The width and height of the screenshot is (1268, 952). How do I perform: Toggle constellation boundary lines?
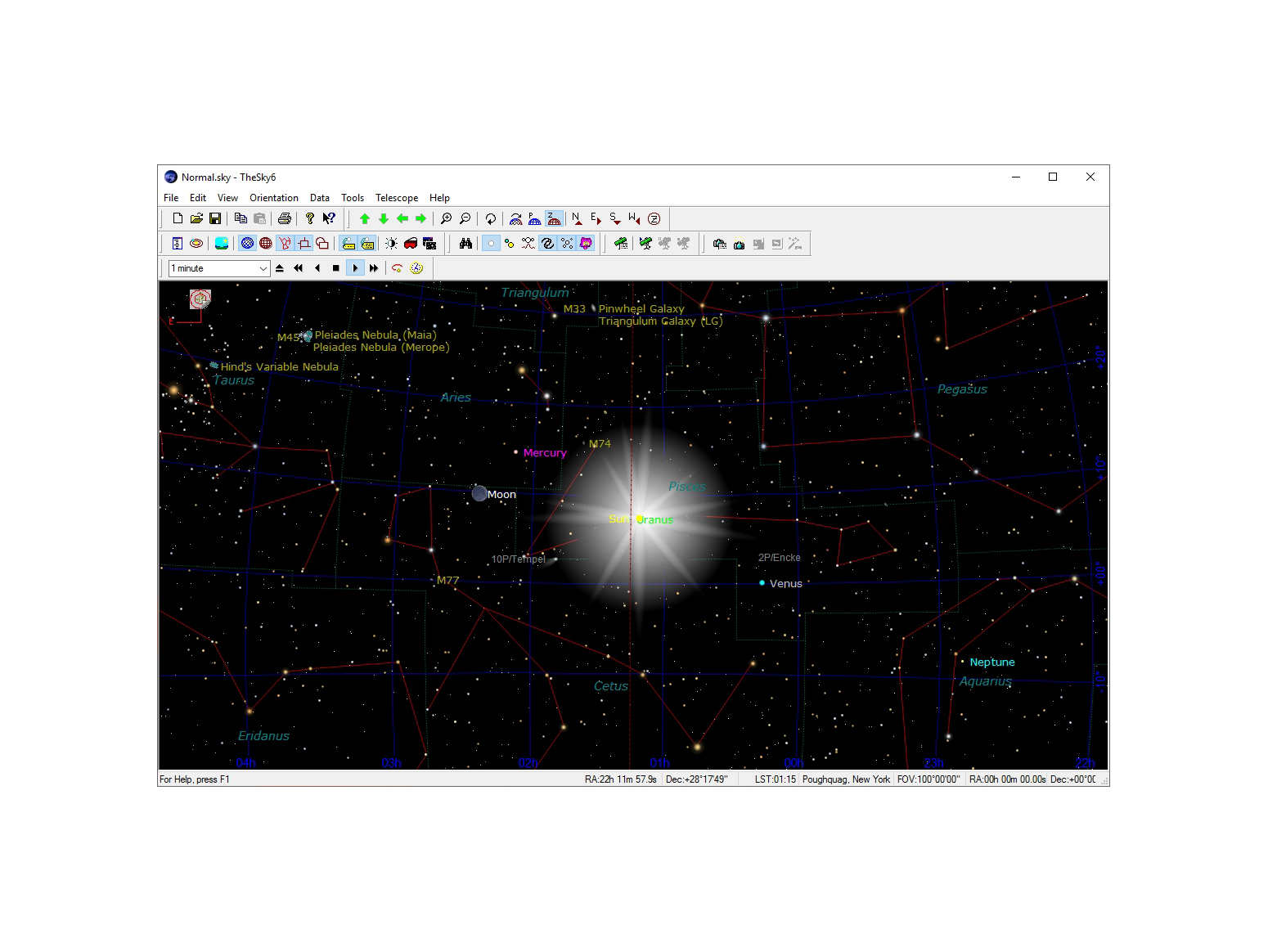pos(304,244)
